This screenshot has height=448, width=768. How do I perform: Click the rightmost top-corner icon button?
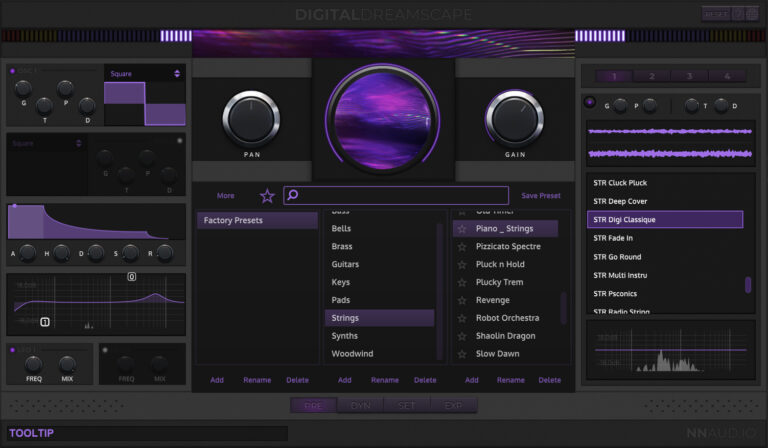tap(752, 14)
